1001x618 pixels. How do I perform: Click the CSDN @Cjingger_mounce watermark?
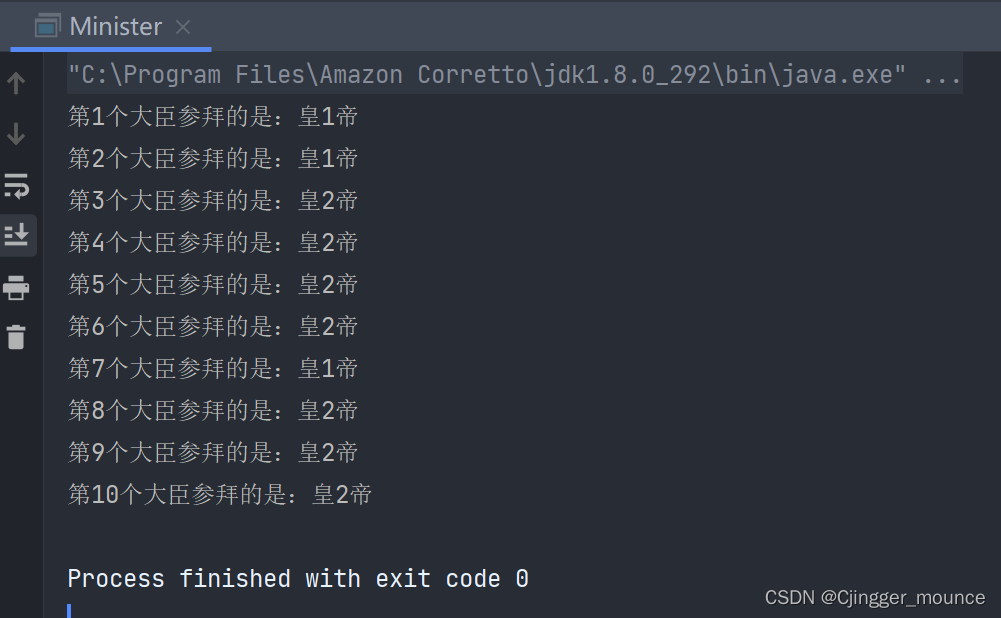pyautogui.click(x=875, y=598)
